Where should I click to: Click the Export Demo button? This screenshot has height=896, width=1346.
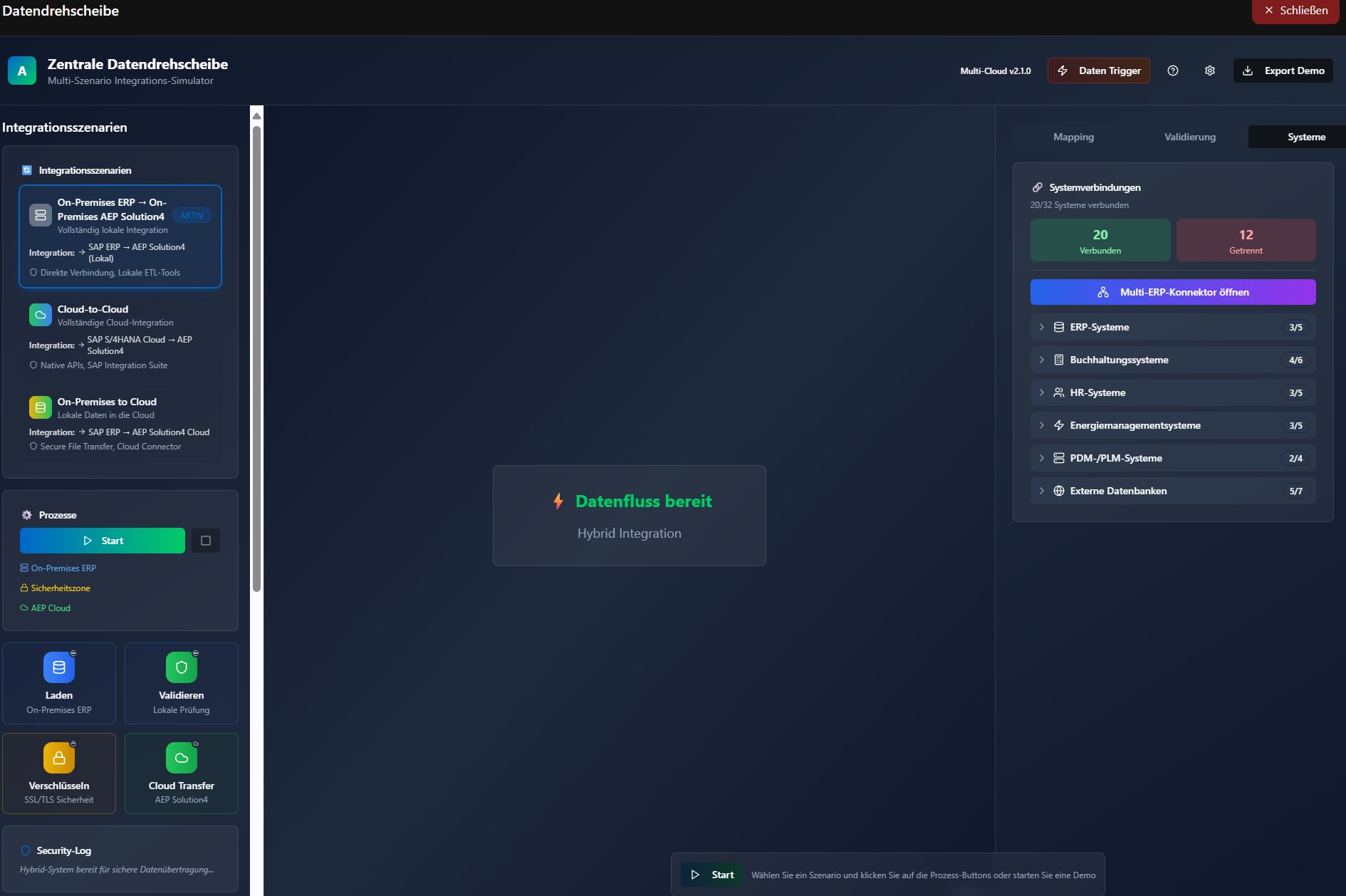[x=1283, y=71]
